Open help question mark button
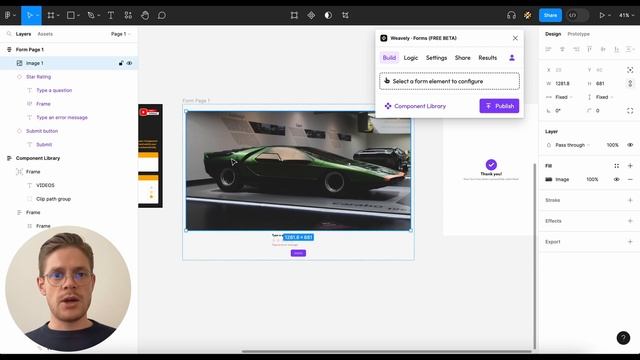The image size is (640, 360). coord(623,338)
